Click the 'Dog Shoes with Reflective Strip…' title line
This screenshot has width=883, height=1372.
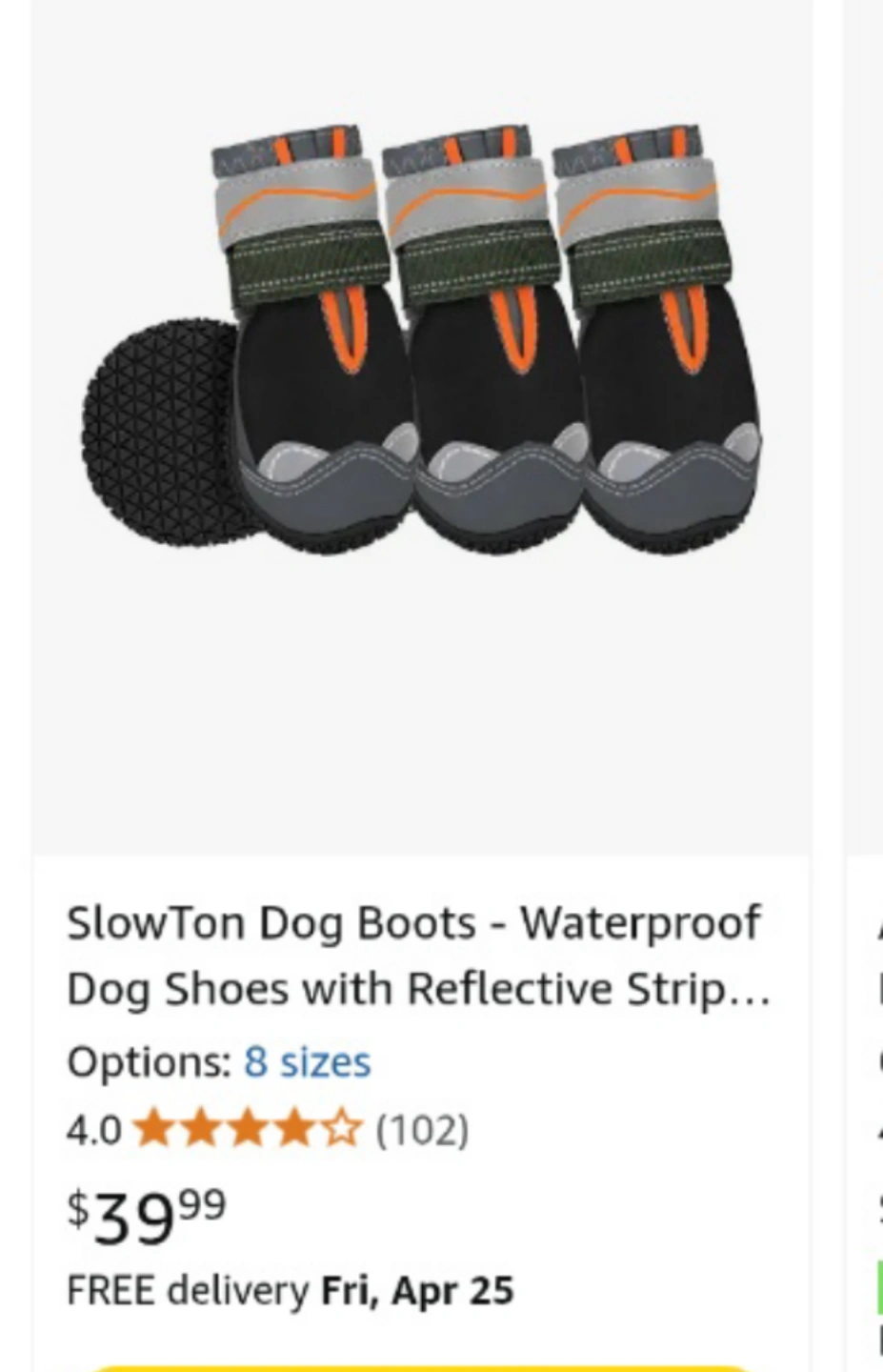[418, 989]
